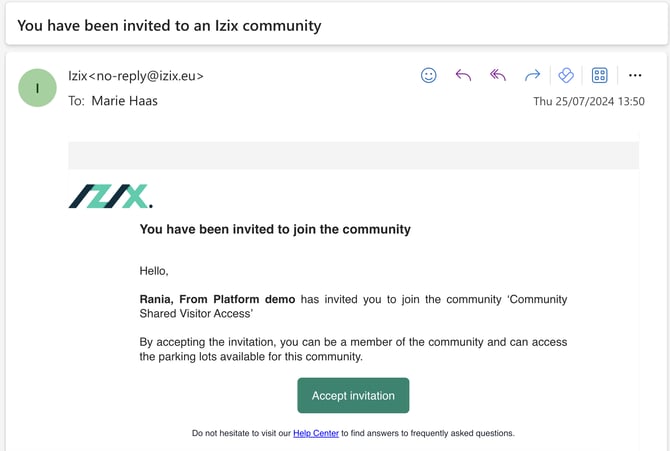The width and height of the screenshot is (670, 451).
Task: Open the Help Center link
Action: (316, 433)
